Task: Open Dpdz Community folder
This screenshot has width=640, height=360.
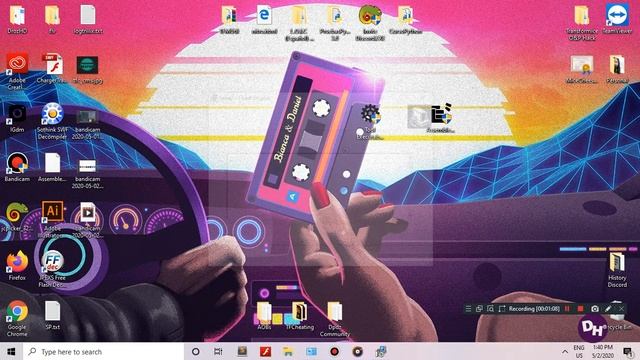Action: click(335, 319)
